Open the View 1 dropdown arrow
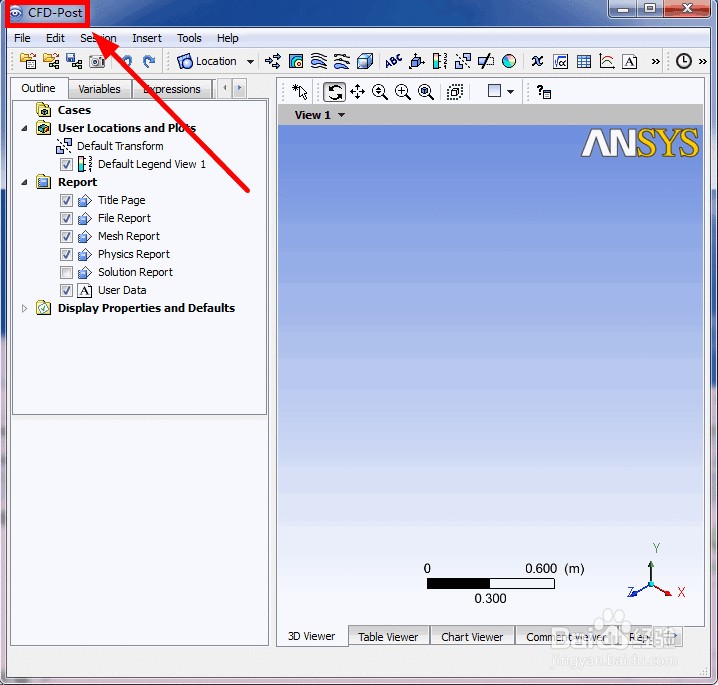The image size is (718, 685). click(x=342, y=115)
